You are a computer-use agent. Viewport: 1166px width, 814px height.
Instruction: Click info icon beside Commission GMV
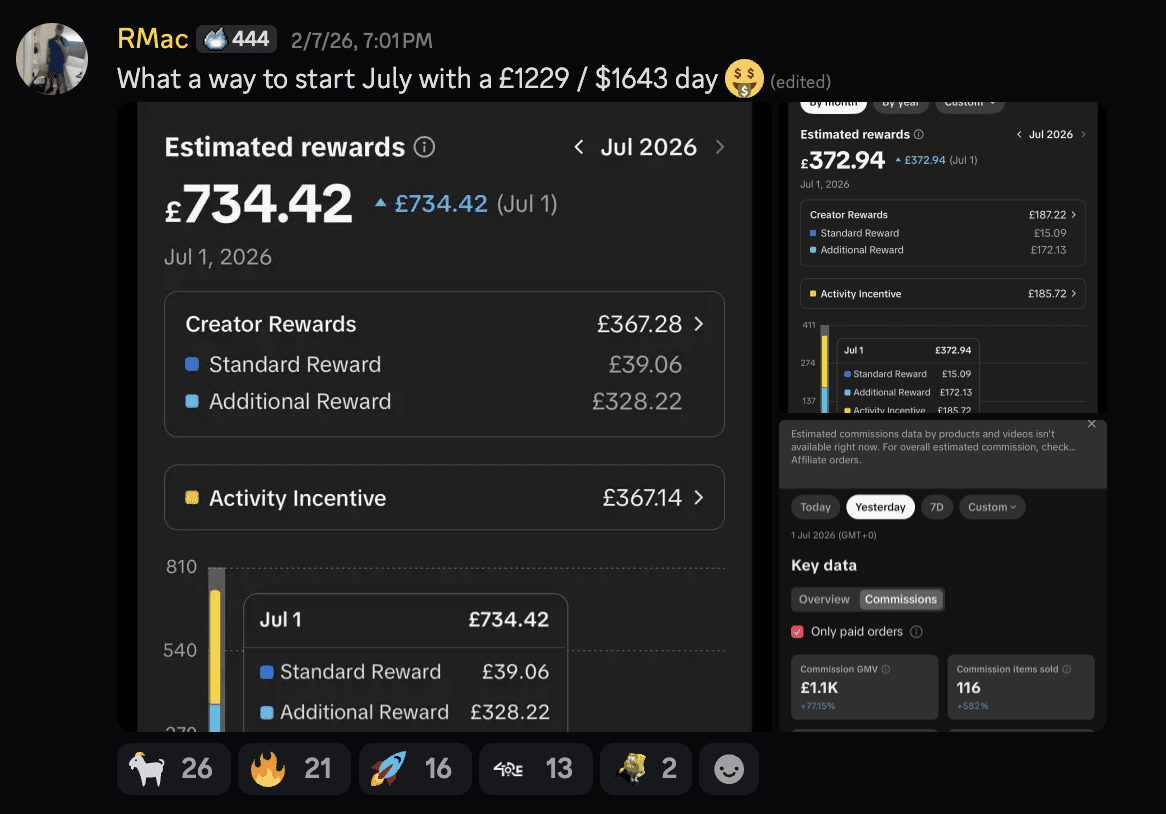(x=886, y=669)
